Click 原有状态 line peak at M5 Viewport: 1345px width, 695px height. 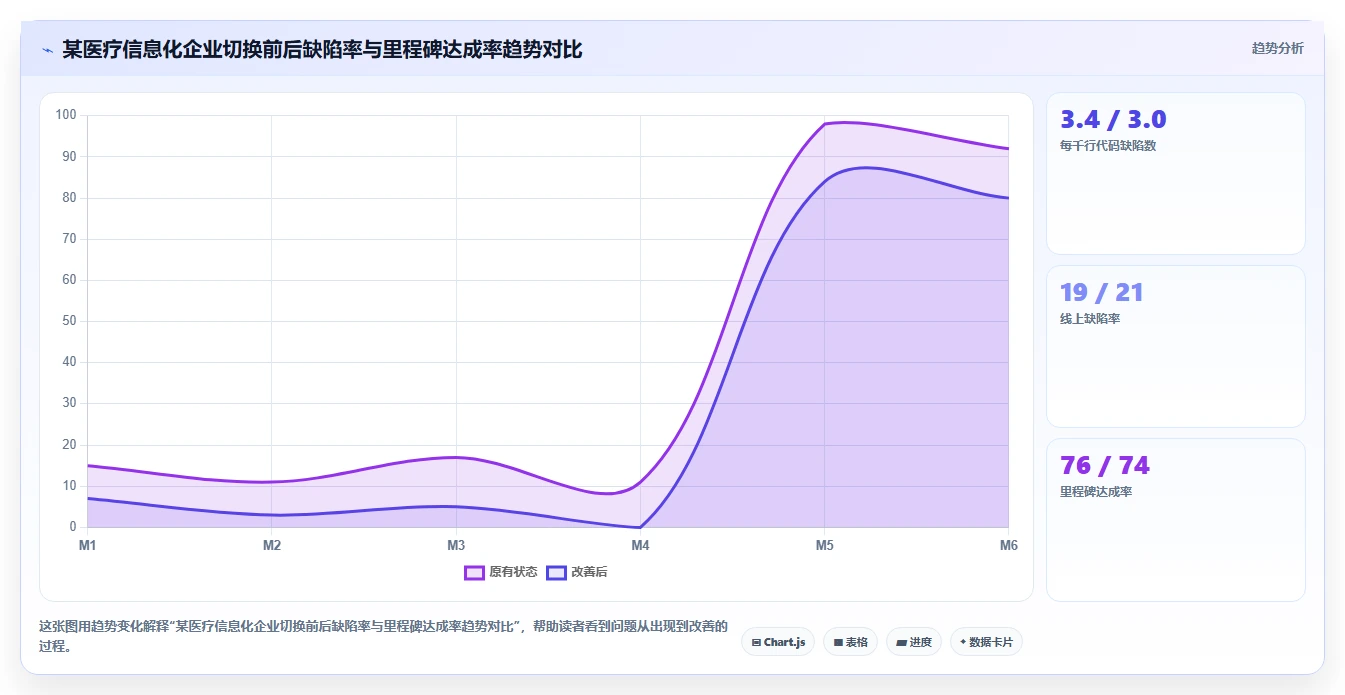tap(824, 124)
